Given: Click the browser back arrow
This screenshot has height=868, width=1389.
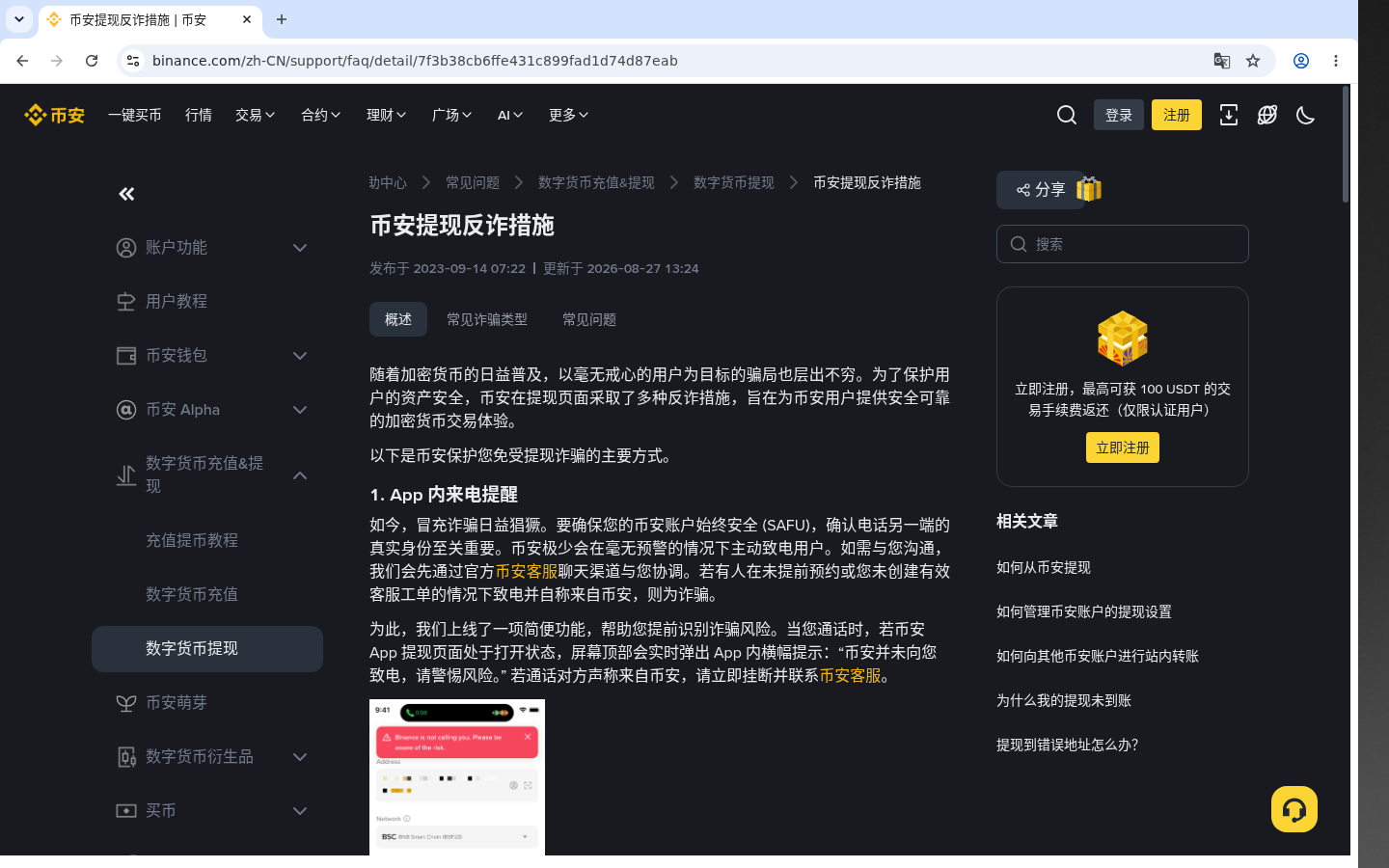Looking at the screenshot, I should 22,61.
